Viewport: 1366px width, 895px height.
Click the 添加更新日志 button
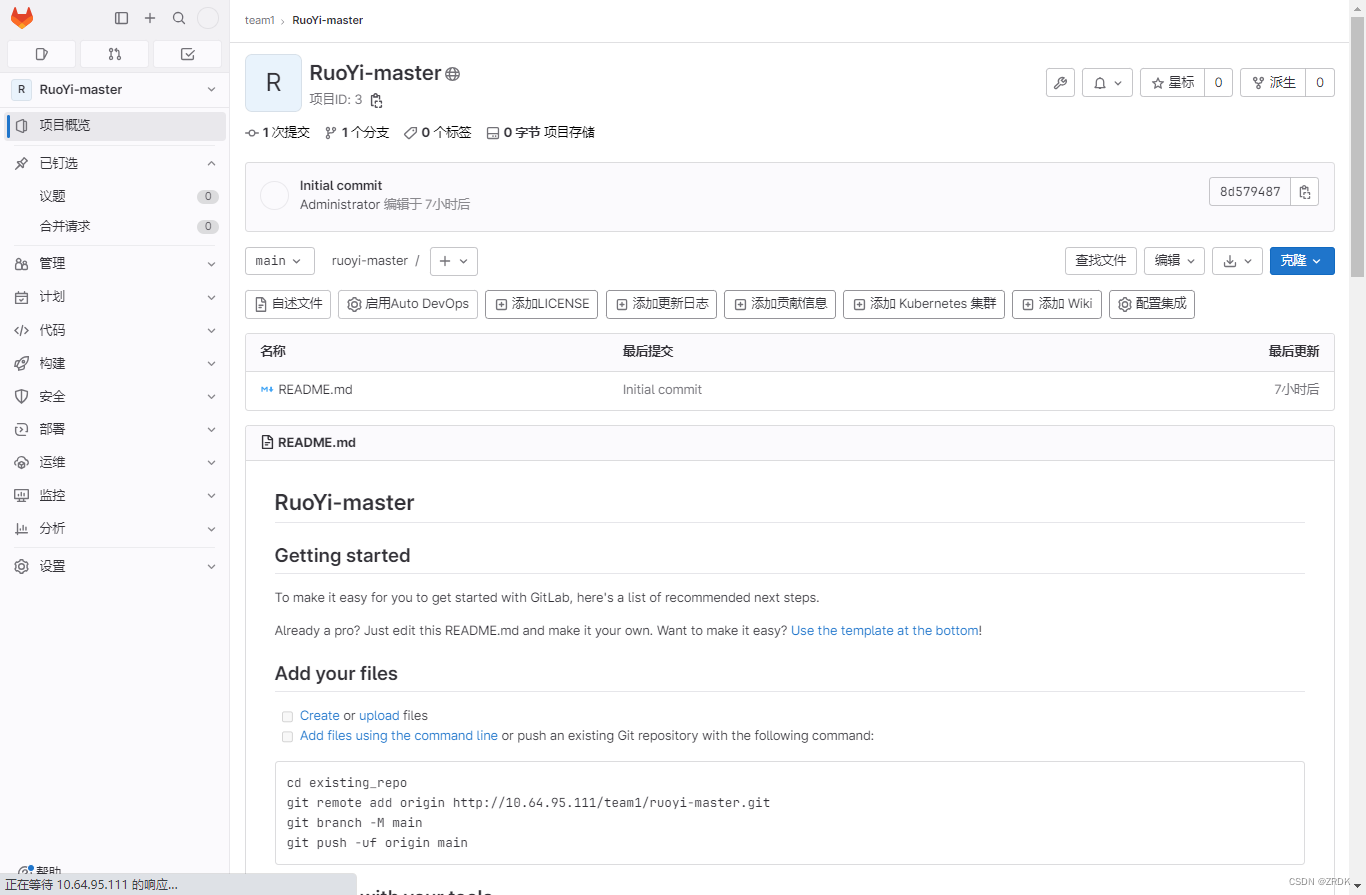(661, 304)
